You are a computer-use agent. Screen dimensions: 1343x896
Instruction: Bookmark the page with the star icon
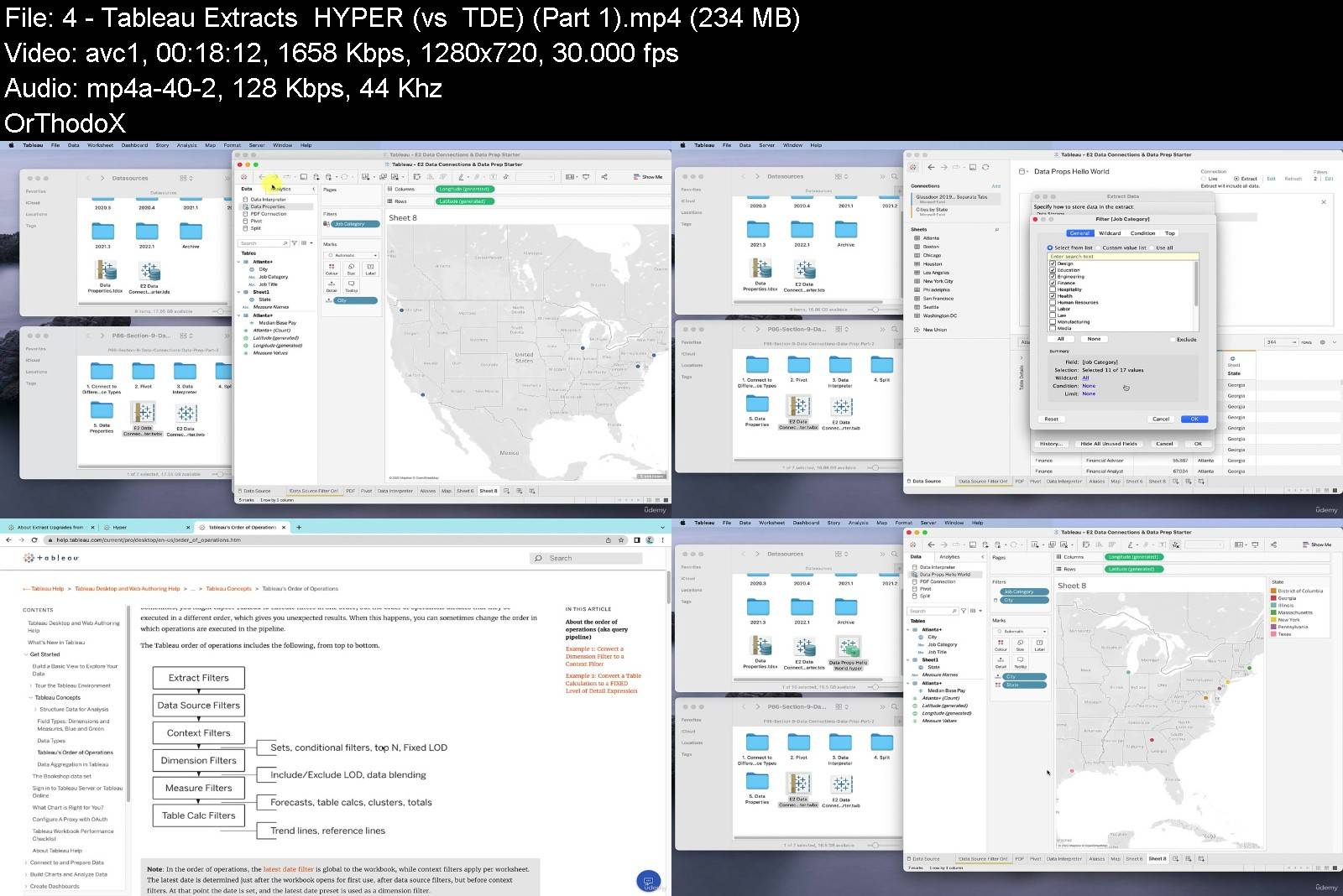click(621, 540)
